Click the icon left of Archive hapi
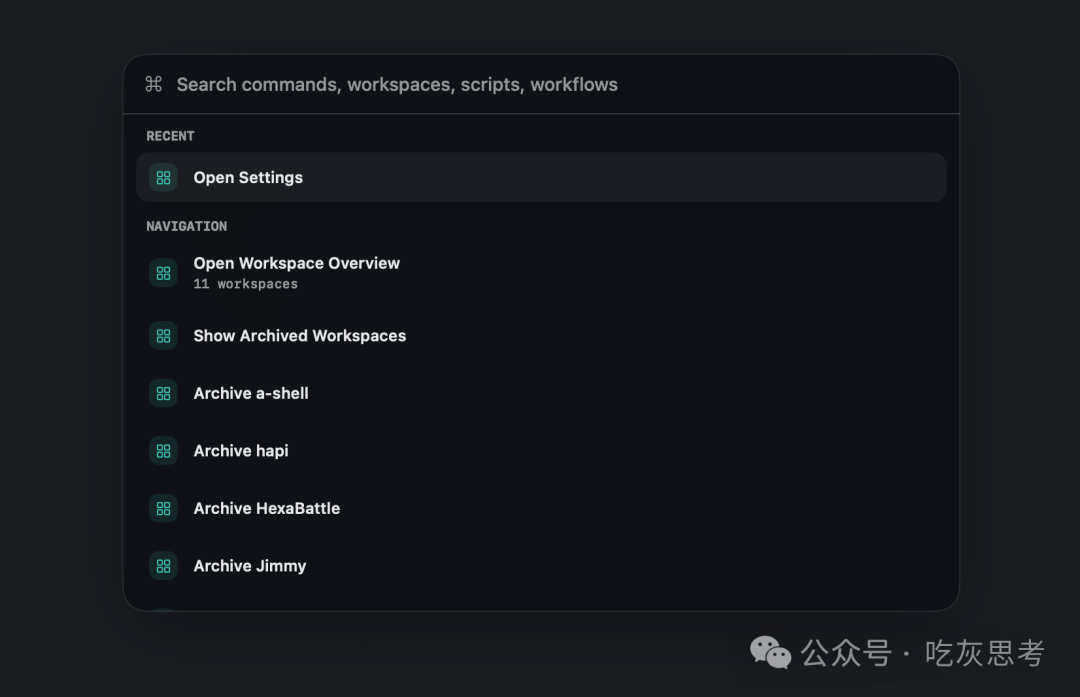 click(x=163, y=451)
